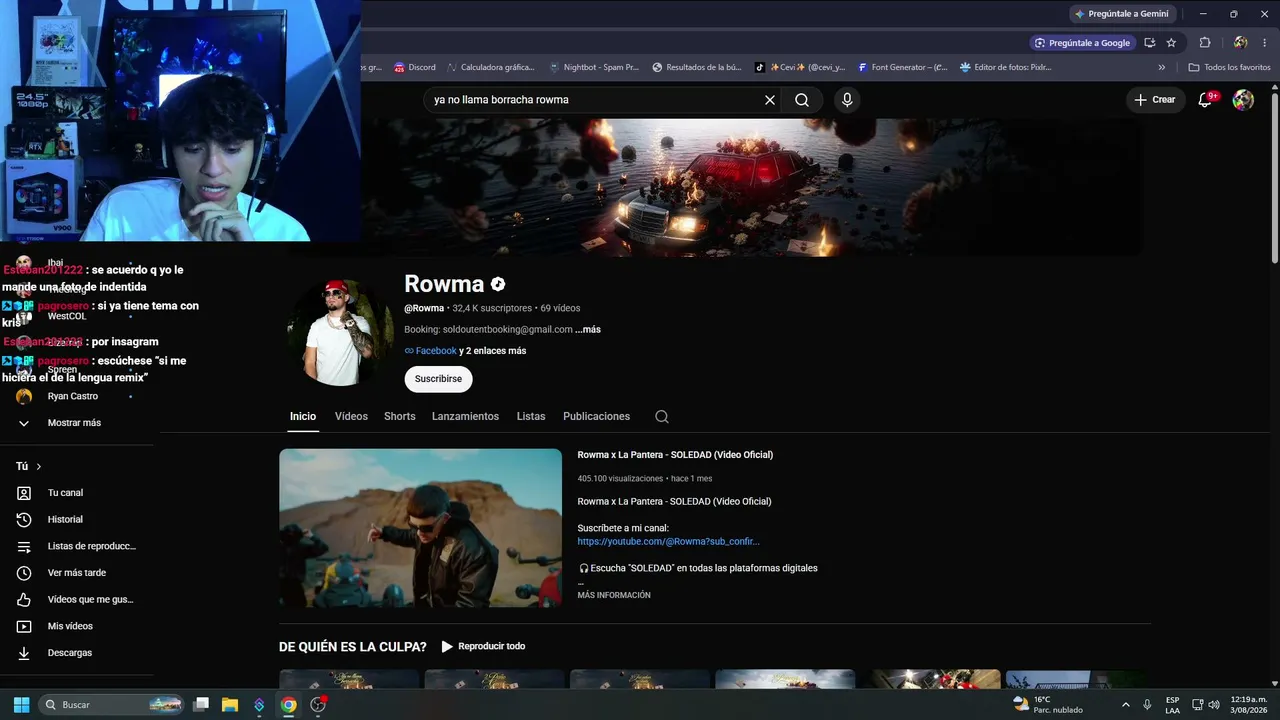Clear the YouTube search box text
This screenshot has width=1280, height=720.
770,100
